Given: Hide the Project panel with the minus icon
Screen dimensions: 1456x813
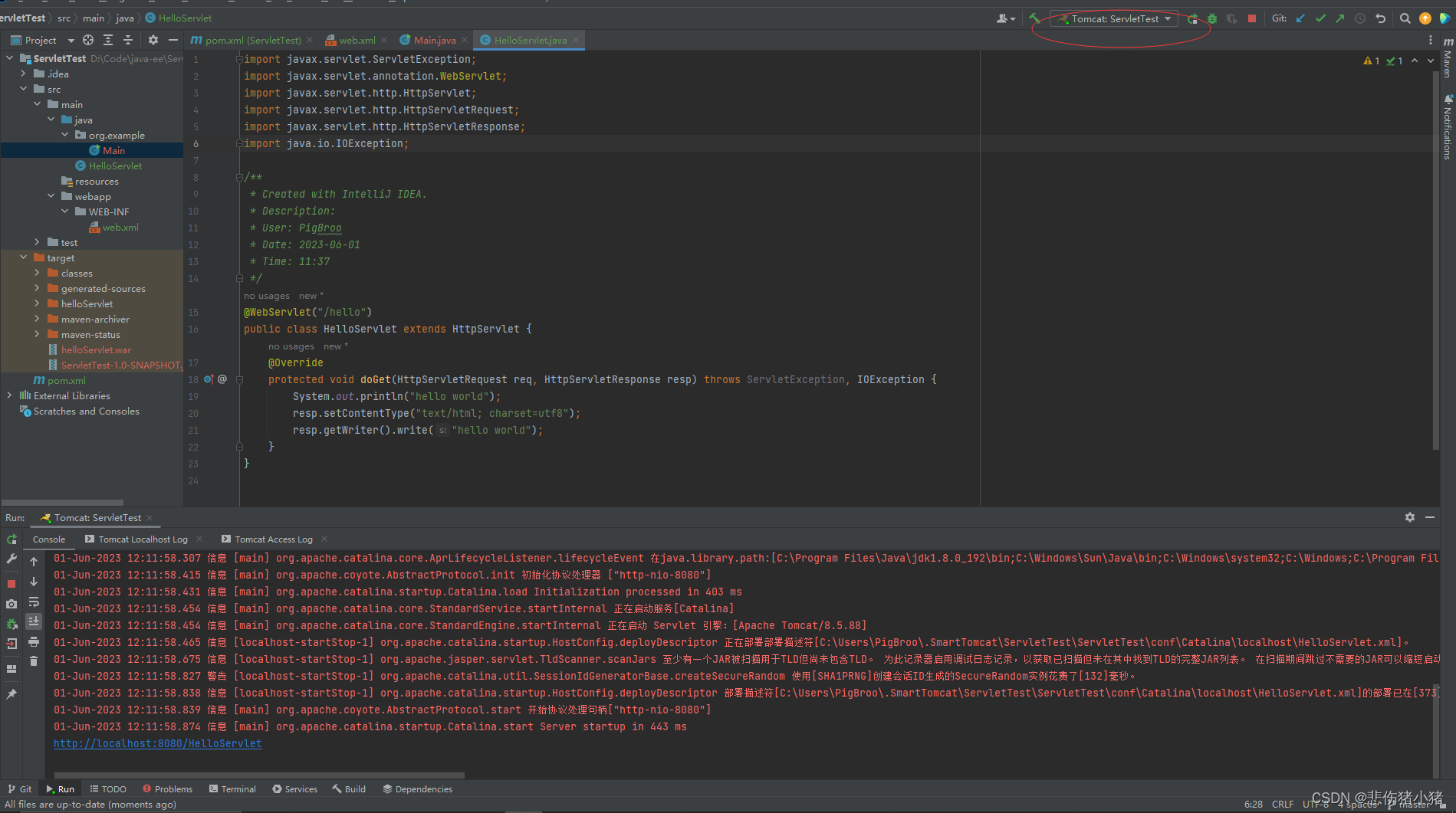Looking at the screenshot, I should tap(173, 40).
